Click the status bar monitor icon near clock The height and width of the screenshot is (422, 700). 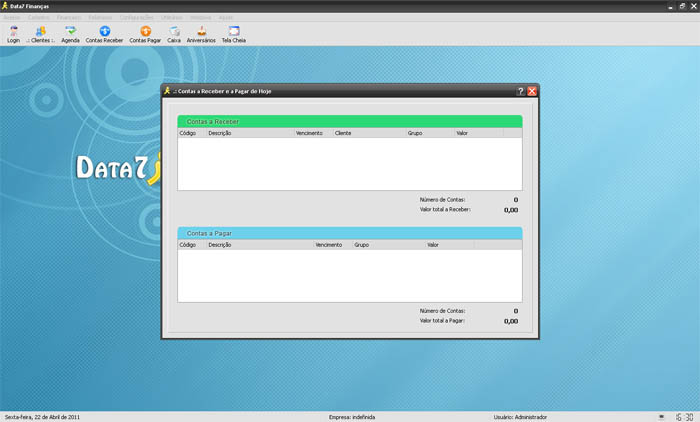[x=662, y=417]
